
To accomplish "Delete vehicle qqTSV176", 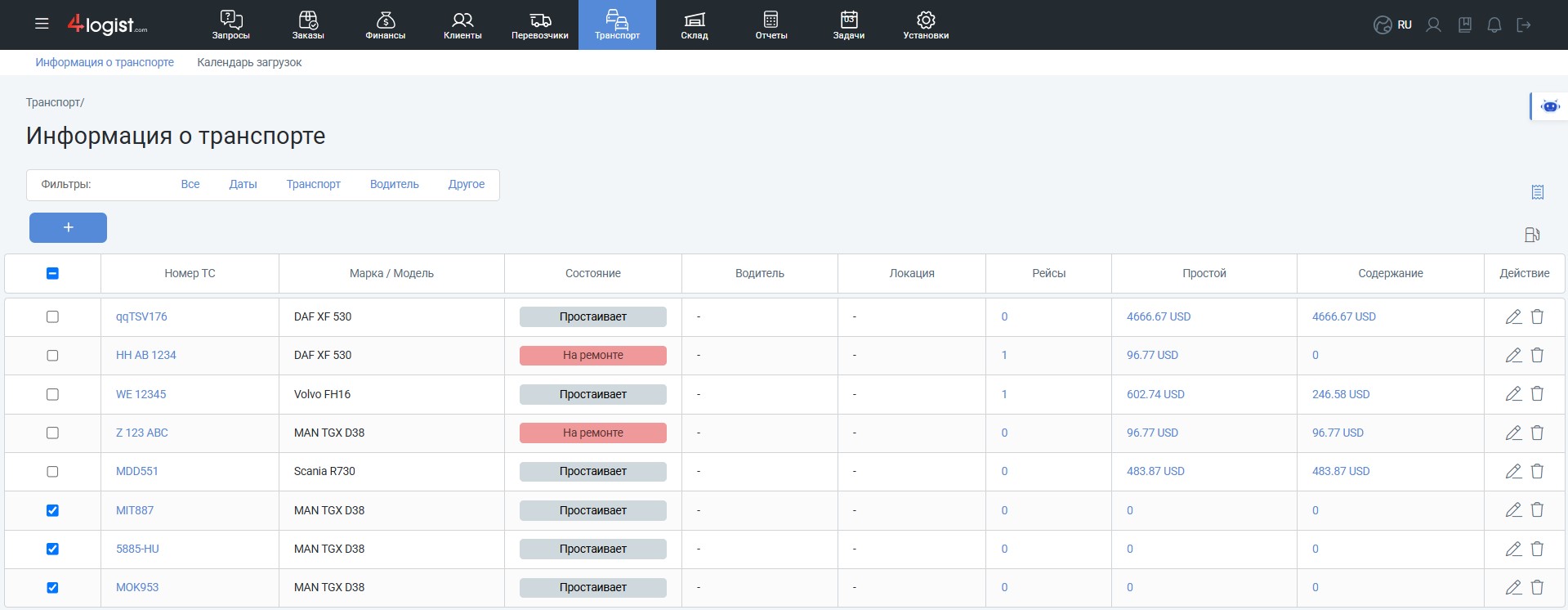I will 1537,316.
